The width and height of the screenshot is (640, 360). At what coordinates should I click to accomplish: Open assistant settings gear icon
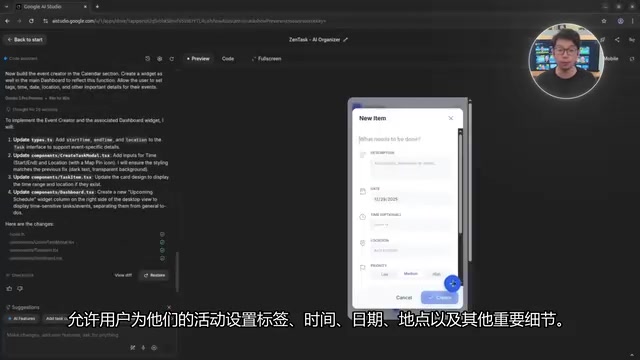160,59
